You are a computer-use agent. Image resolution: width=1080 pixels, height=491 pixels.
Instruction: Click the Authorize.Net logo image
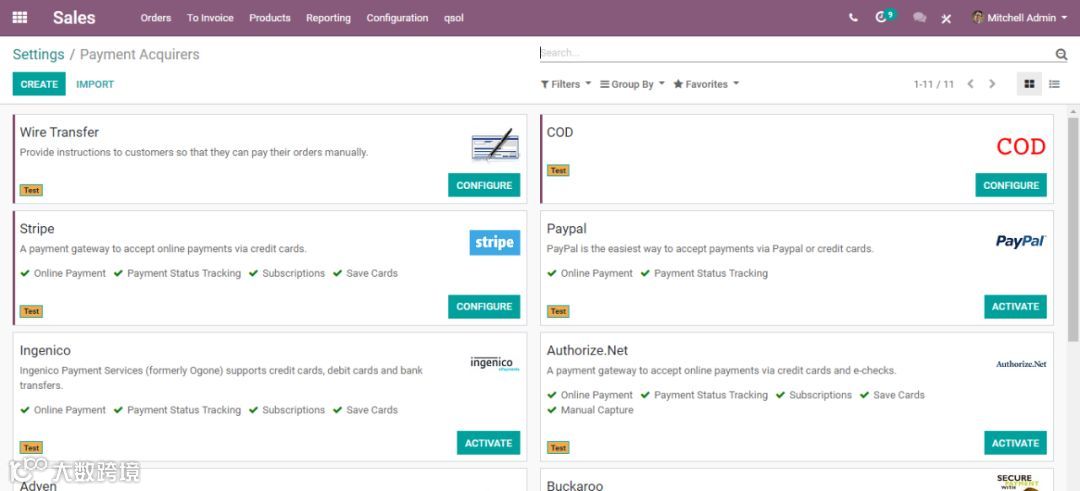click(1021, 364)
